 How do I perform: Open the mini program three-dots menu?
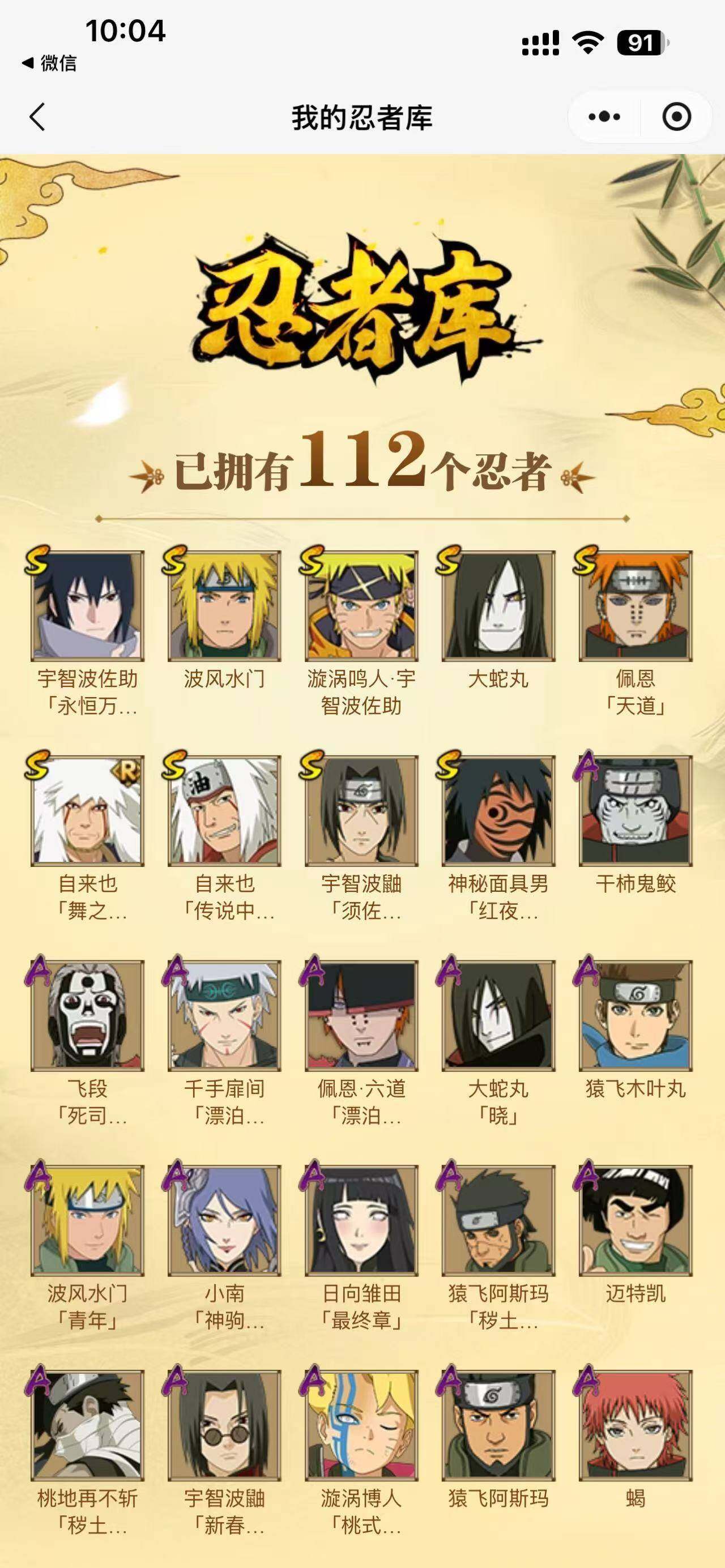coord(604,117)
